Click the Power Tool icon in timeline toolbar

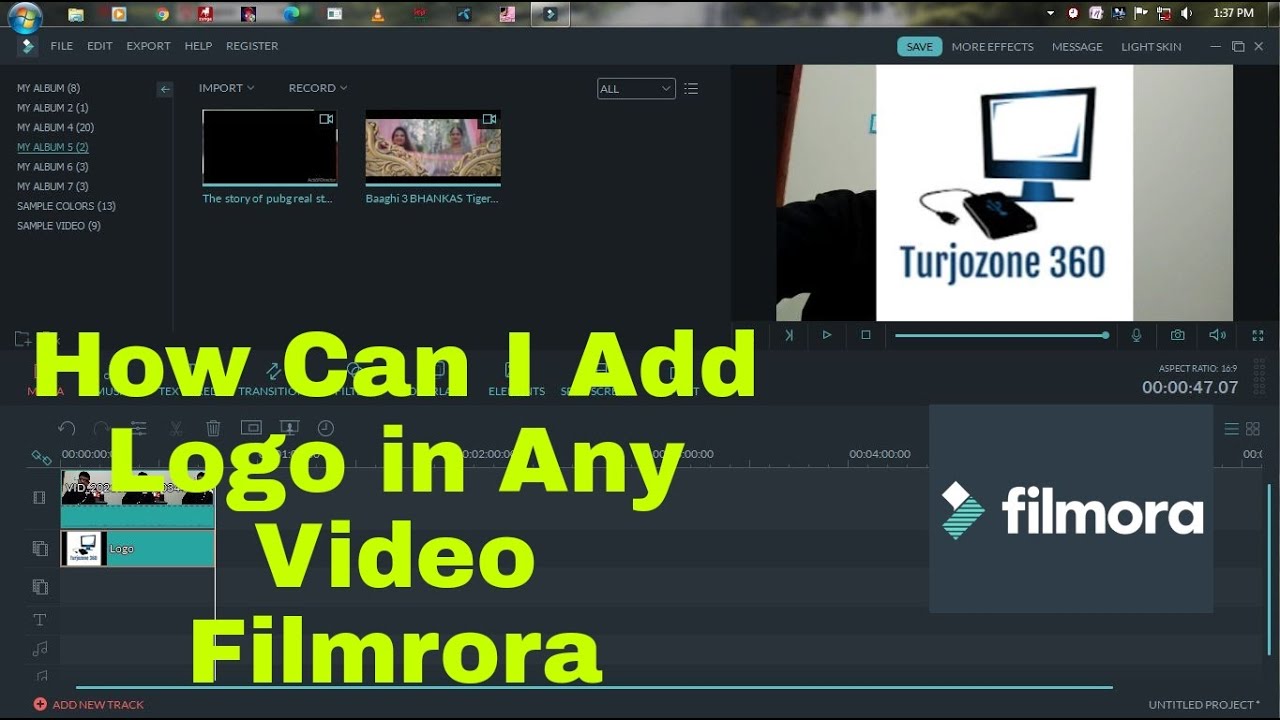tap(289, 428)
